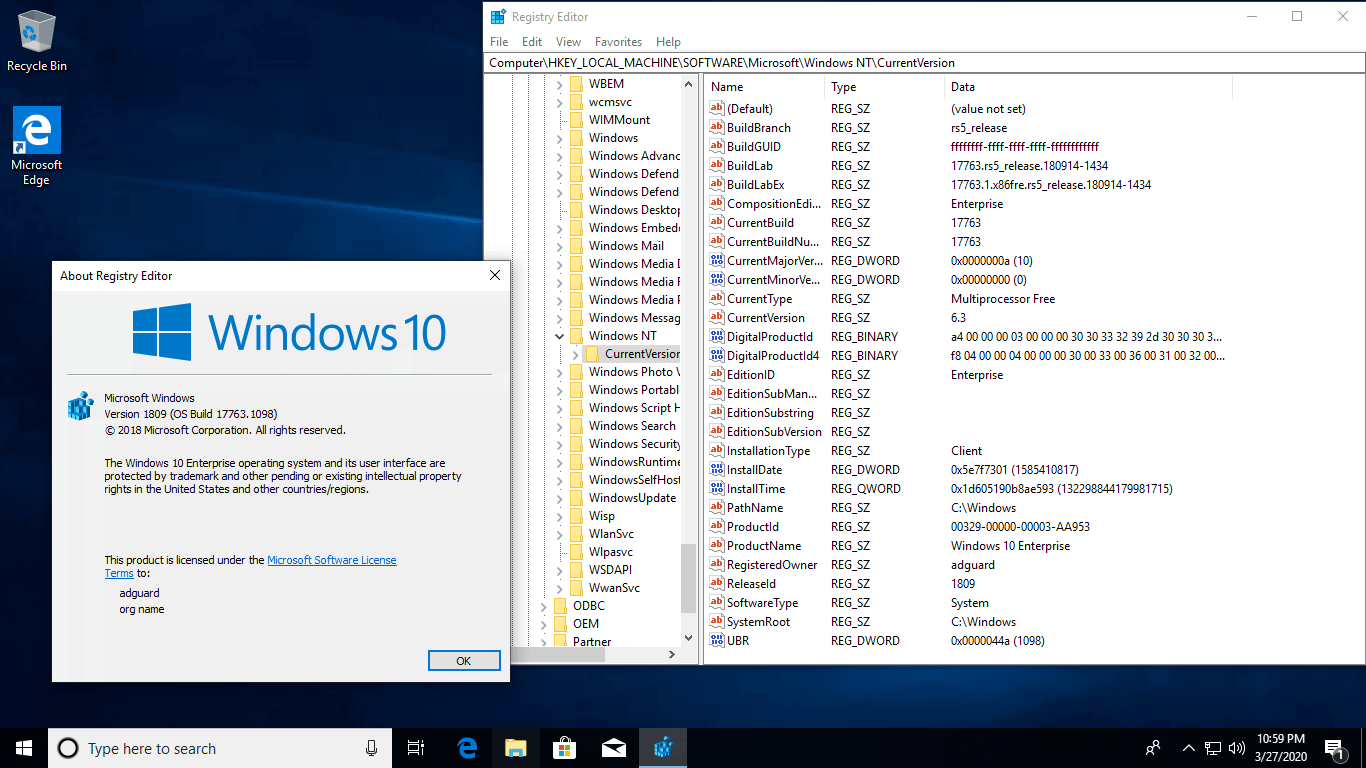Click the Name column header
The width and height of the screenshot is (1366, 768).
[x=765, y=87]
